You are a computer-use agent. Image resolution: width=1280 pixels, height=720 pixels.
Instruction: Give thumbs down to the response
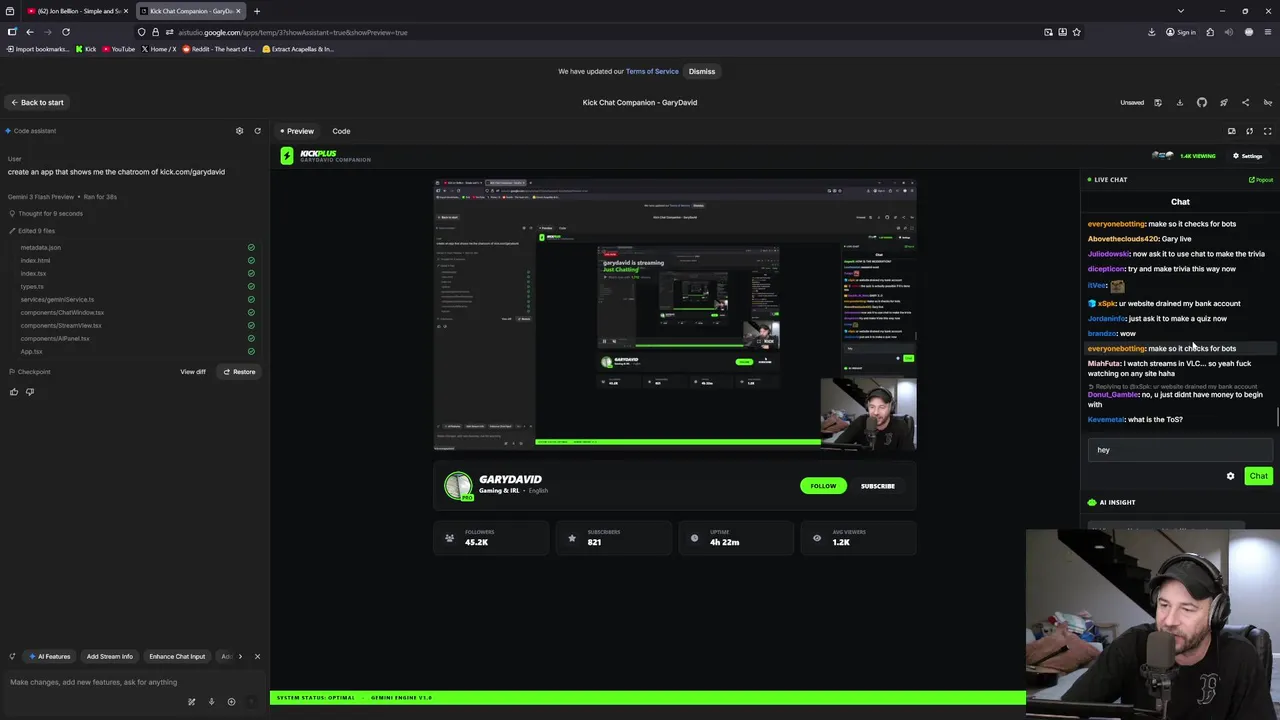(x=30, y=392)
